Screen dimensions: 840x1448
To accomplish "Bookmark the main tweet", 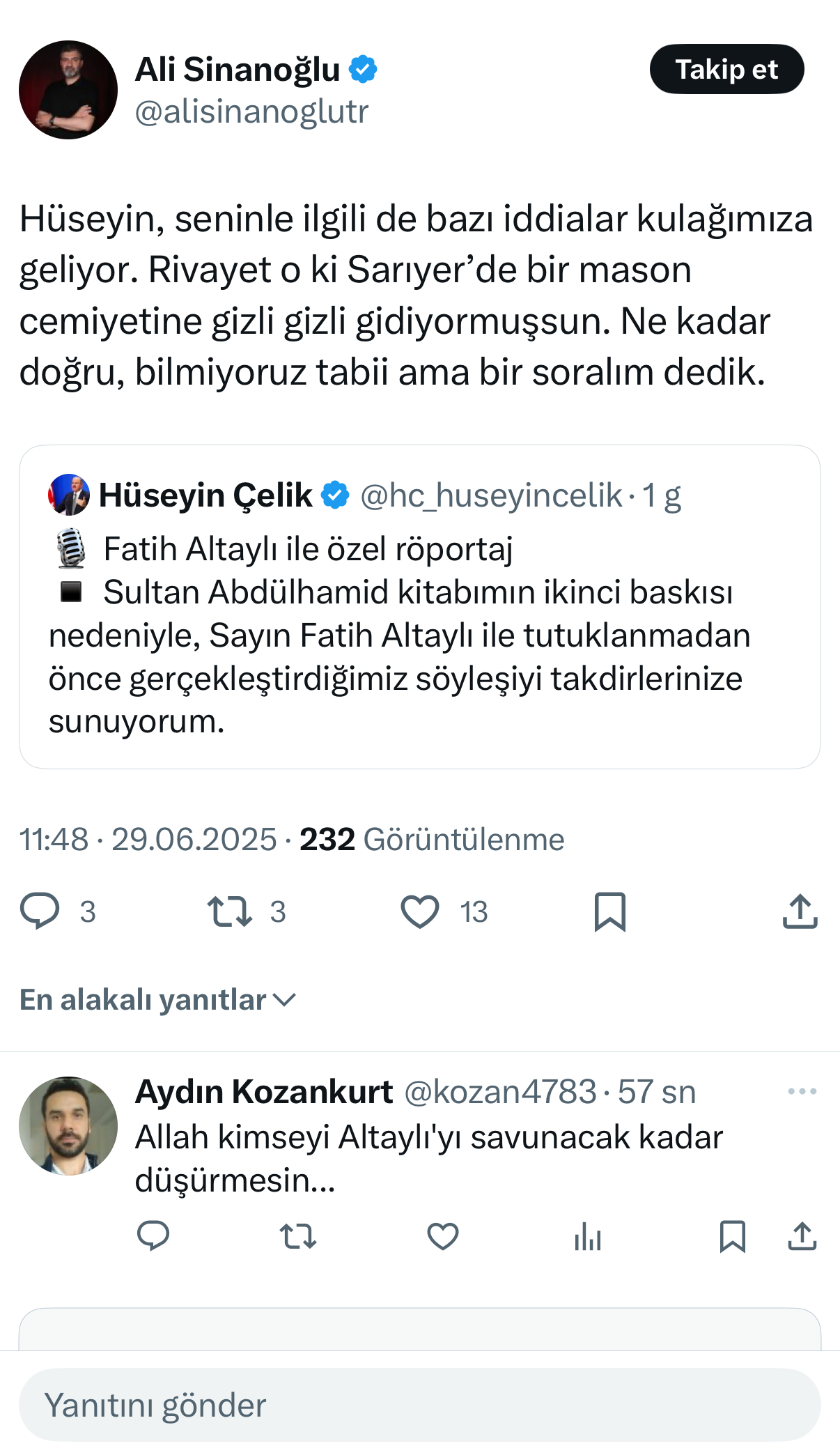I will click(610, 911).
